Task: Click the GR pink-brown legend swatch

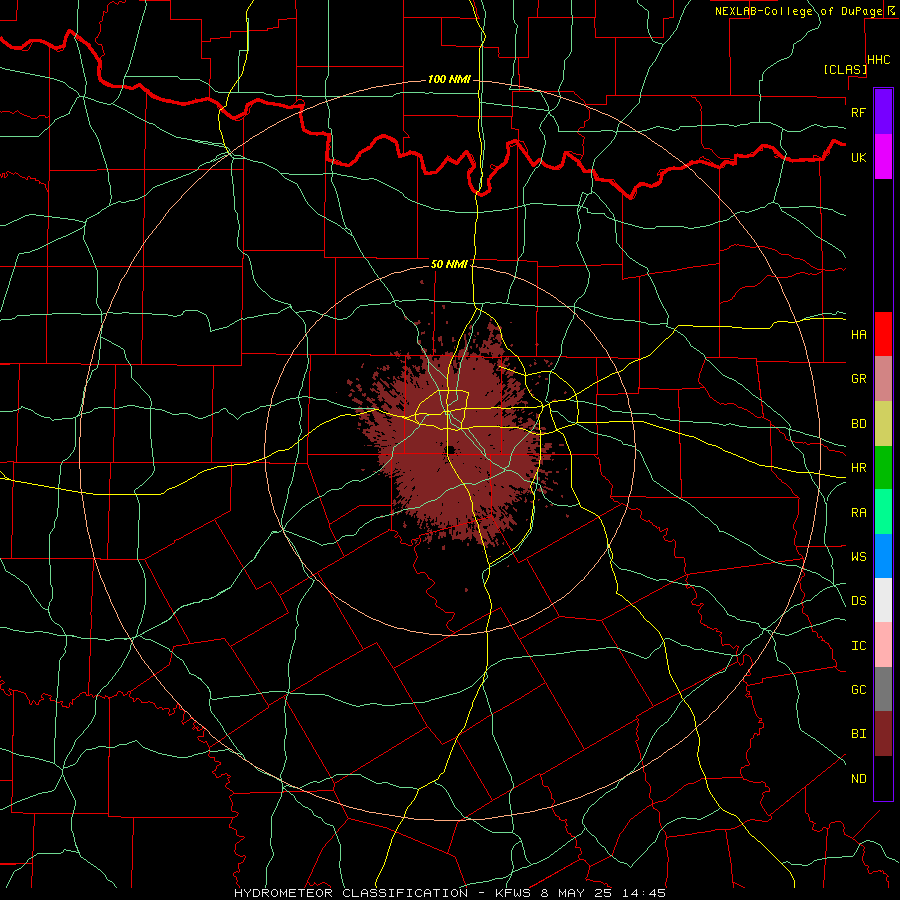Action: 883,379
